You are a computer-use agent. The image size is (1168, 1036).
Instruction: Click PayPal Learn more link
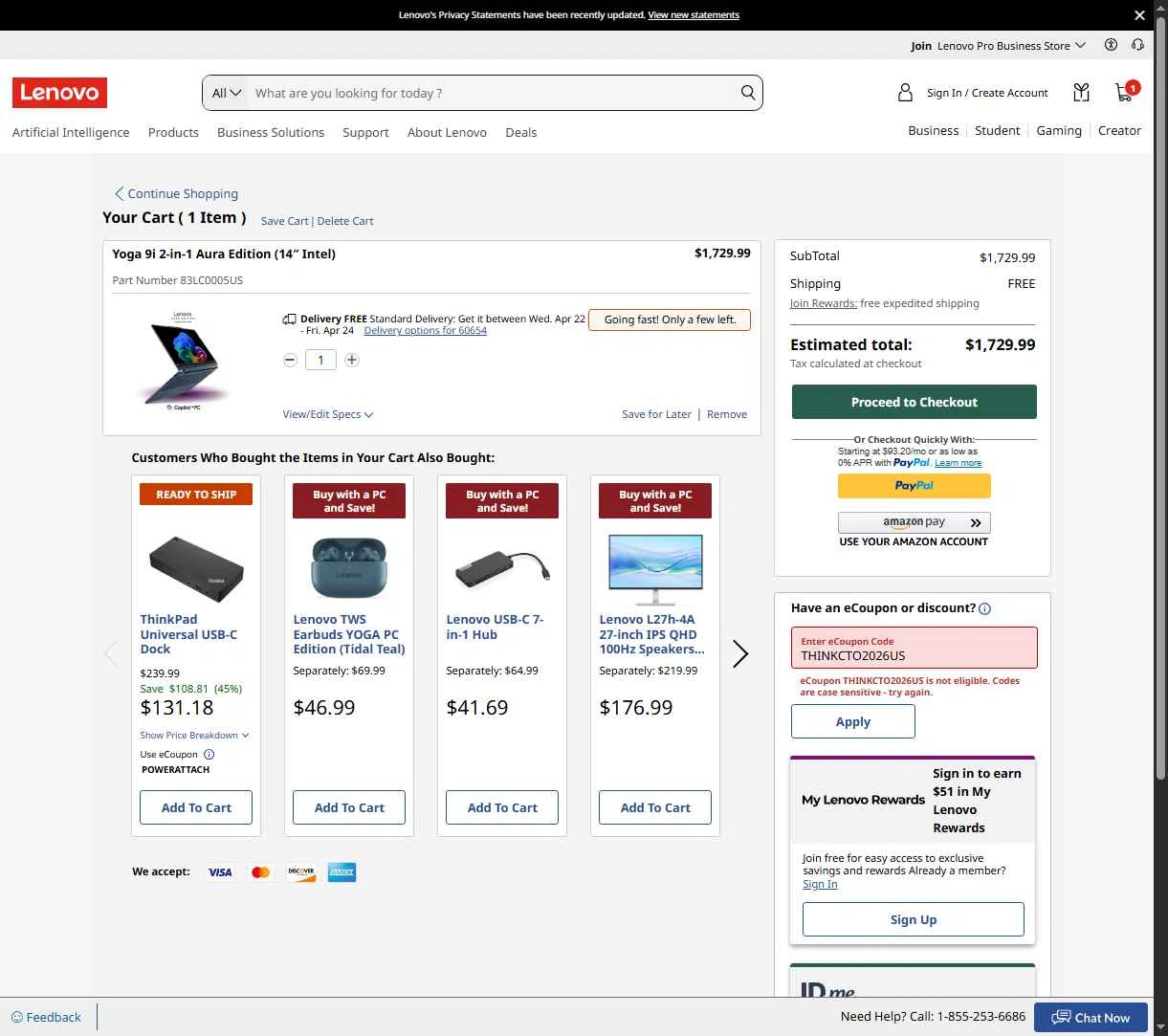[958, 463]
